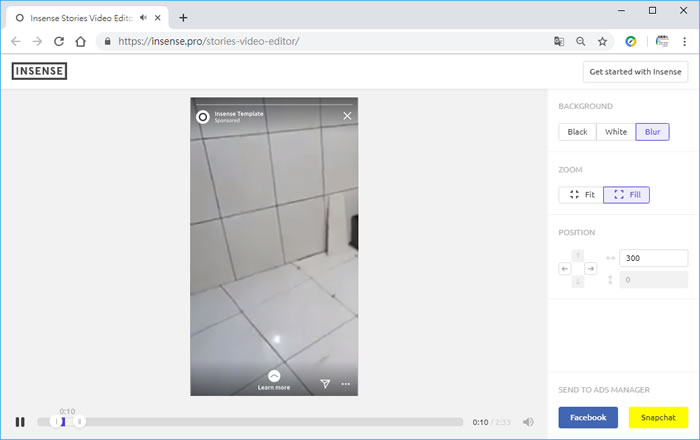Send to Snapchat Ads Manager
The height and width of the screenshot is (440, 700).
pyautogui.click(x=658, y=418)
